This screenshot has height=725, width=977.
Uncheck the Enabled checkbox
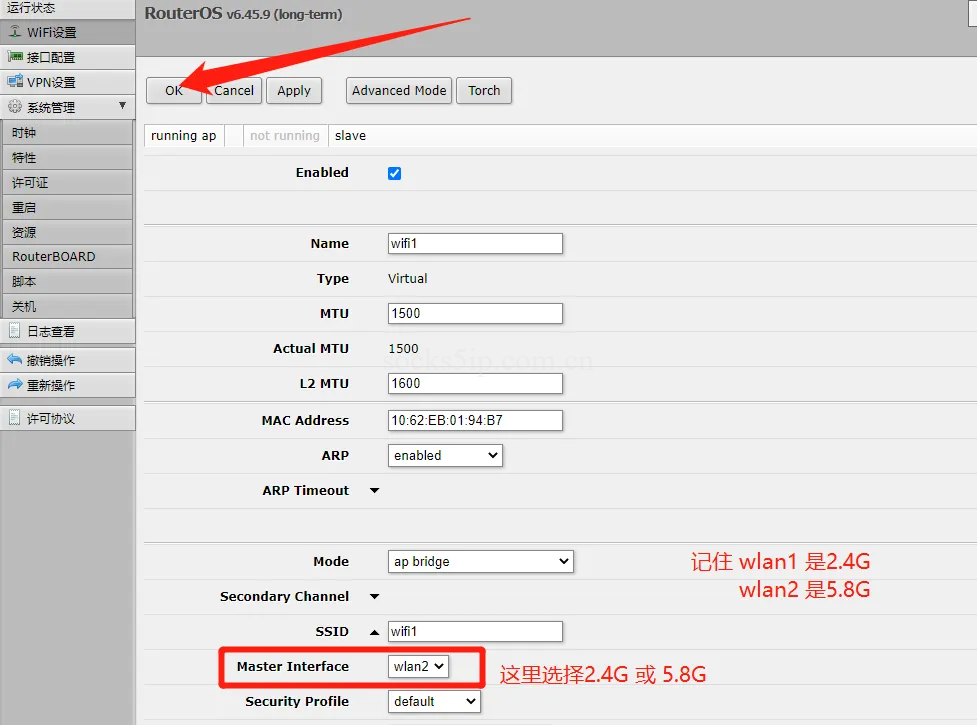tap(394, 173)
